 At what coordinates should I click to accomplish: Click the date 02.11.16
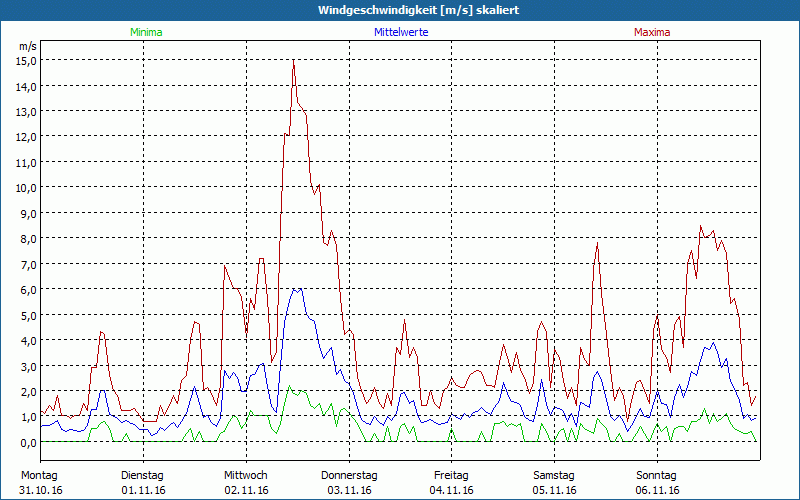pos(246,490)
